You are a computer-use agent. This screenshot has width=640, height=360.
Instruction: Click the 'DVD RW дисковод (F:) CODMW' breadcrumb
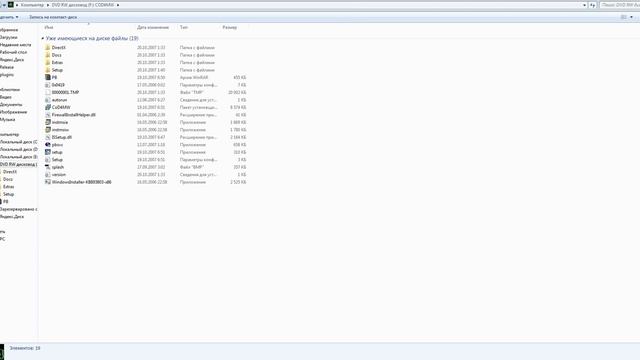click(83, 5)
